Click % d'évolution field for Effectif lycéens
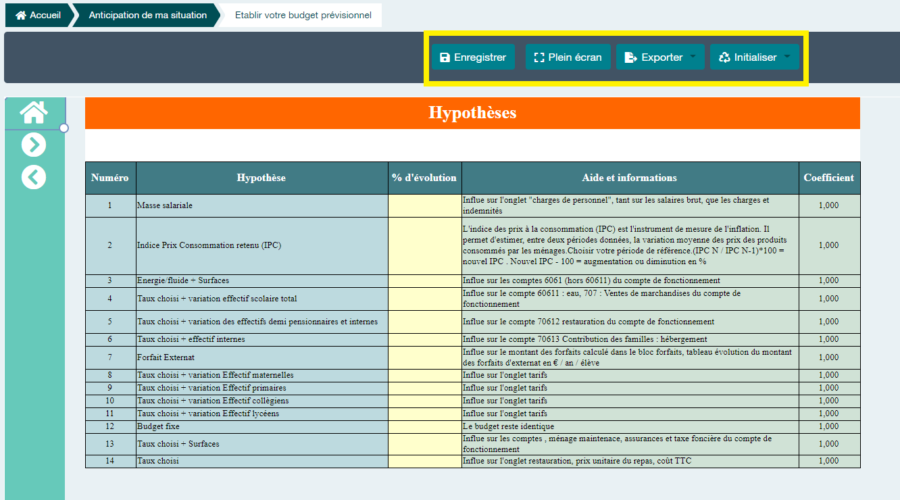The width and height of the screenshot is (900, 500). tap(425, 414)
